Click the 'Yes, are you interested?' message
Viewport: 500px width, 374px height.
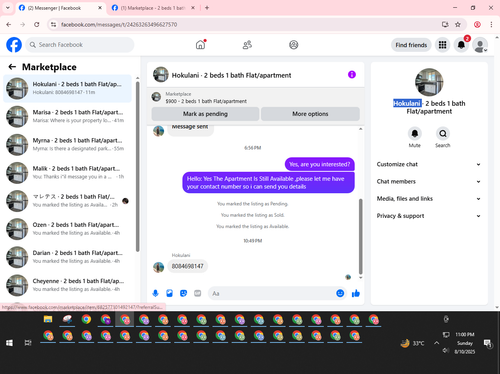(319, 164)
